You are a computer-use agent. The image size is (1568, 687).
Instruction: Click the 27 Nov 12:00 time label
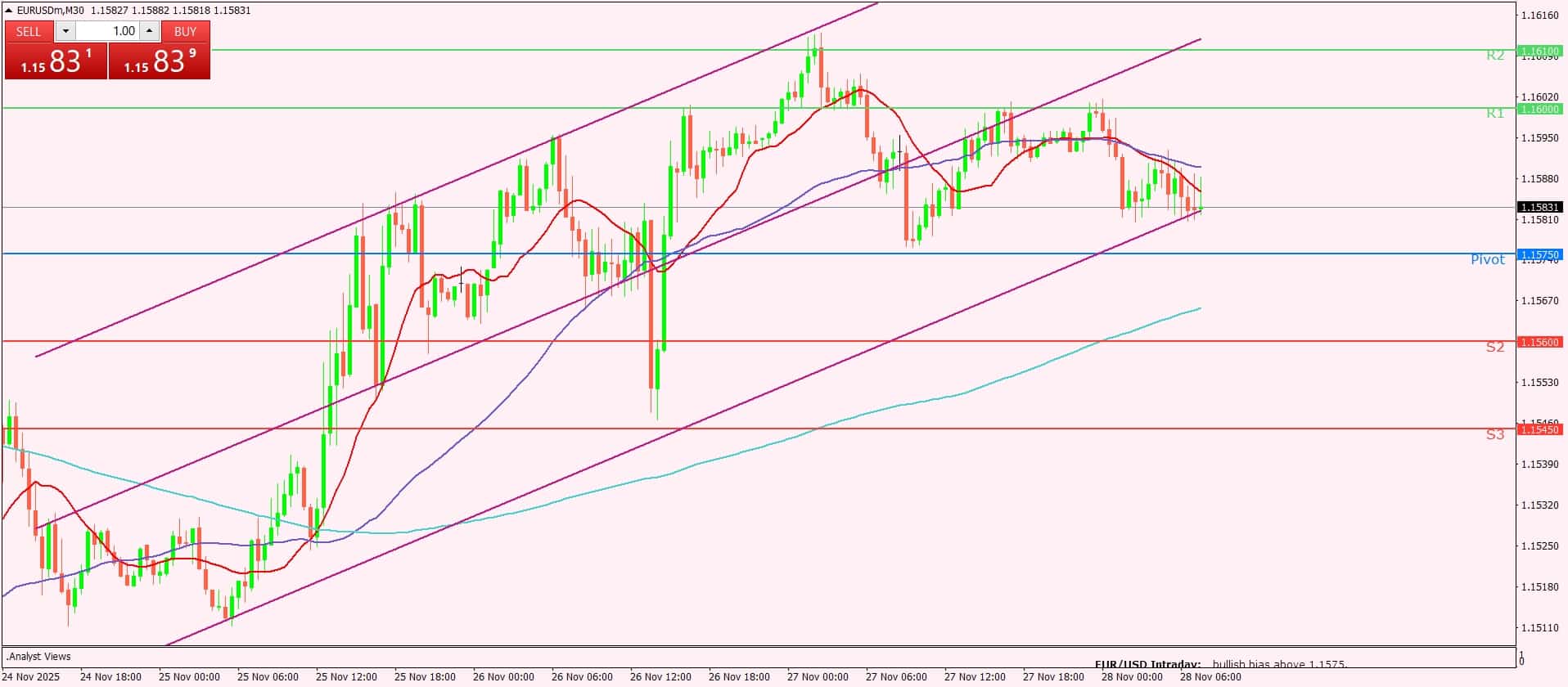pyautogui.click(x=975, y=677)
